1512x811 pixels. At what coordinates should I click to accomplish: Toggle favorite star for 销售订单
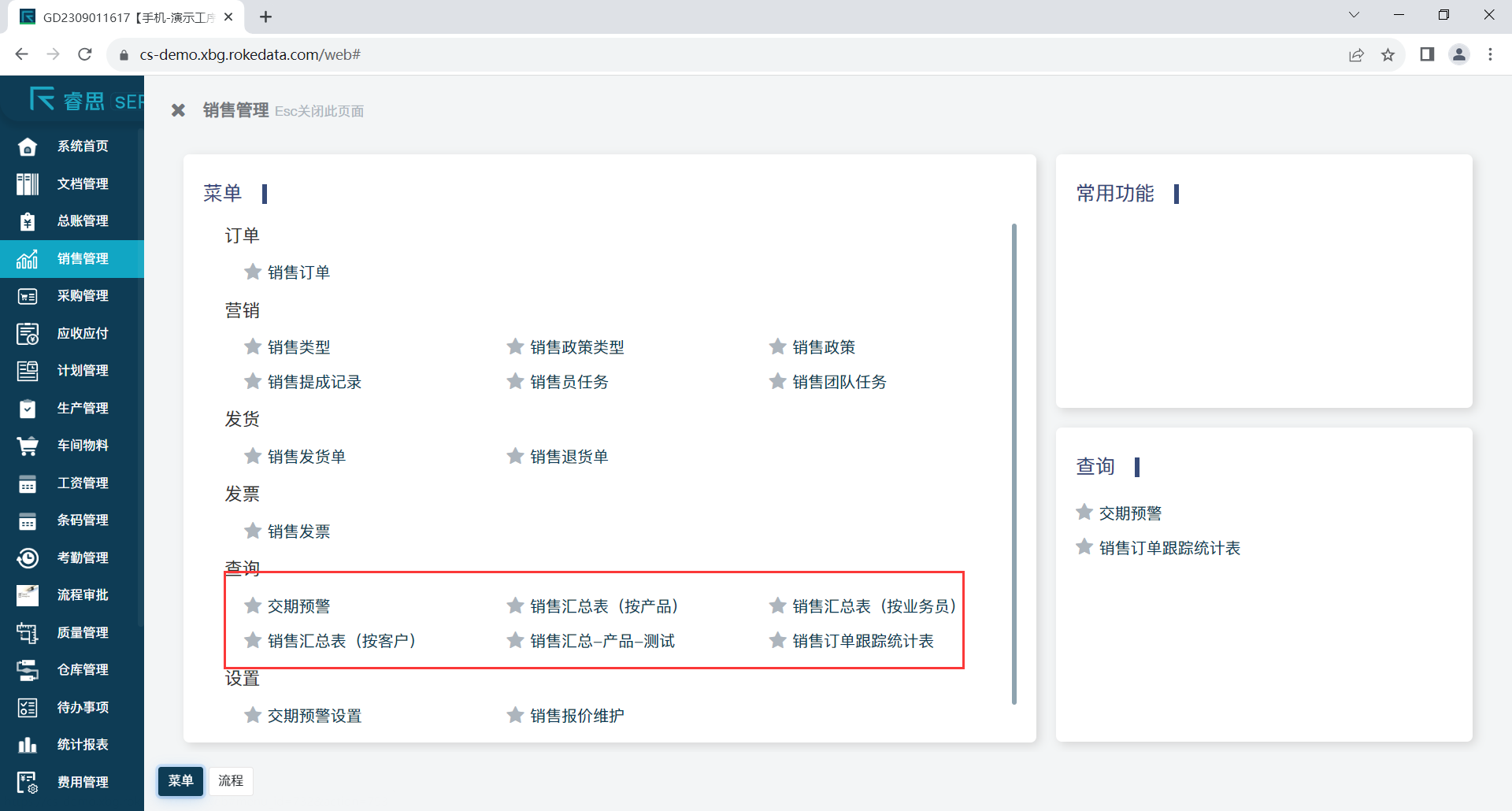[x=253, y=272]
